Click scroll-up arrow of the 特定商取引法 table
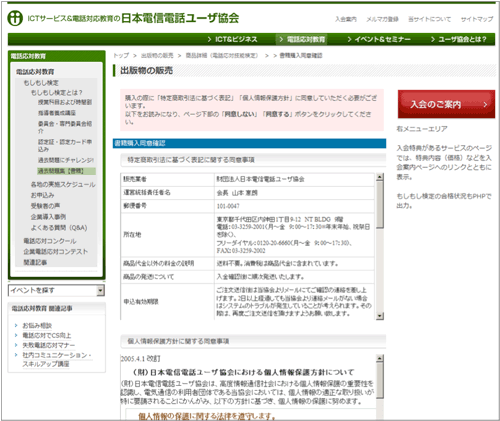 click(380, 177)
